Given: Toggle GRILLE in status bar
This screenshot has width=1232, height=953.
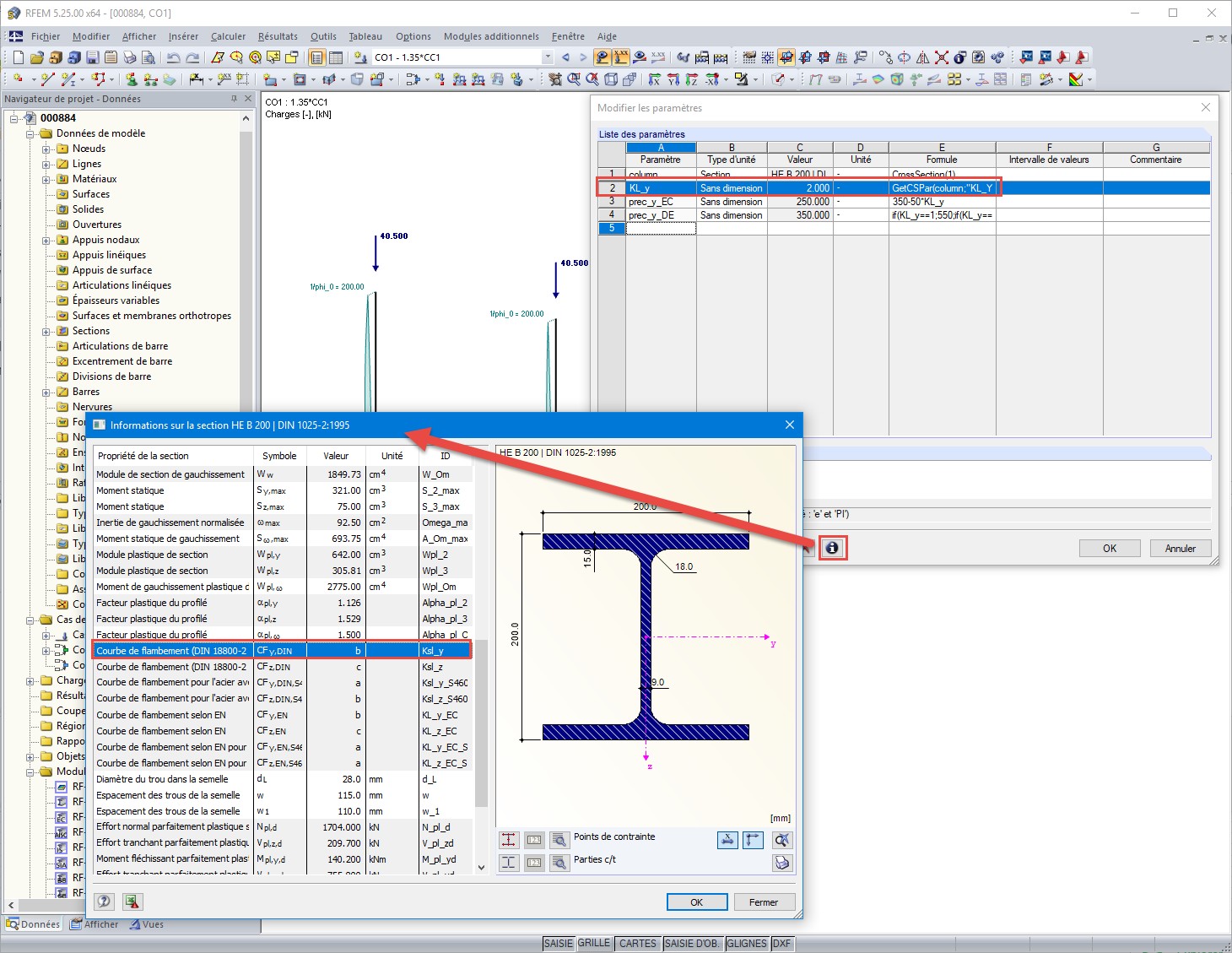Looking at the screenshot, I should 594,944.
